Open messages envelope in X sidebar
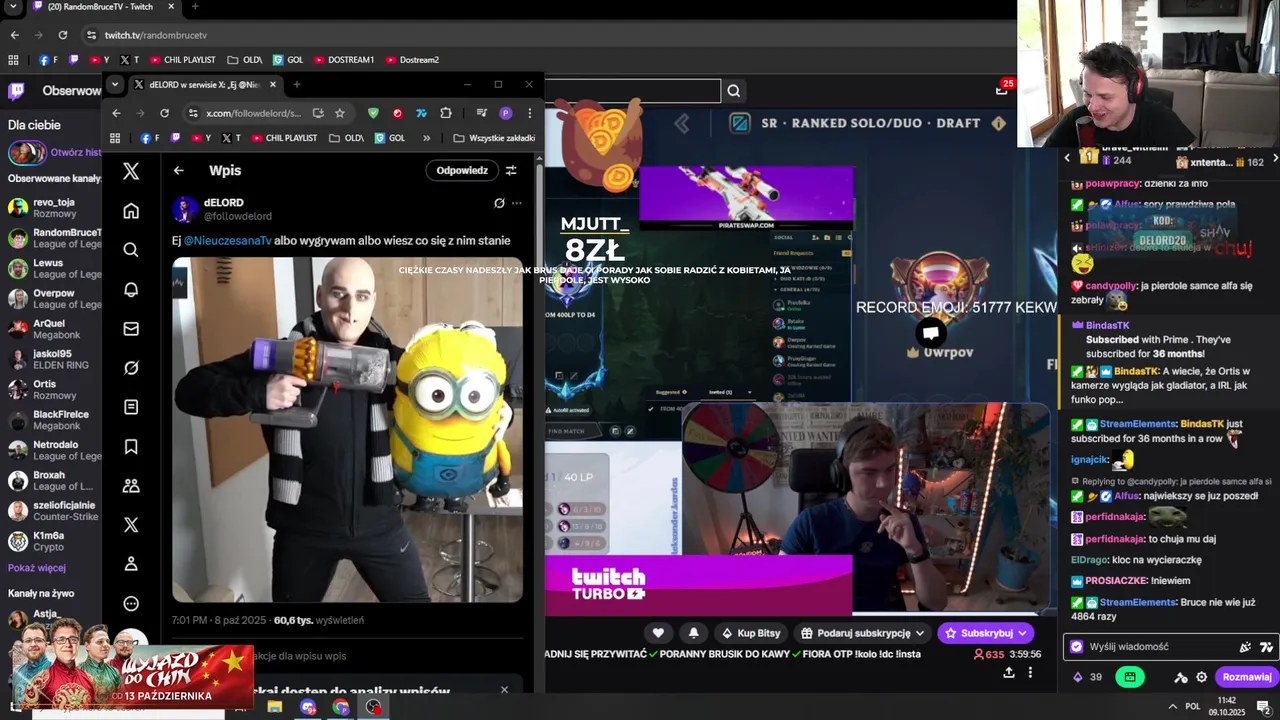 tap(131, 328)
